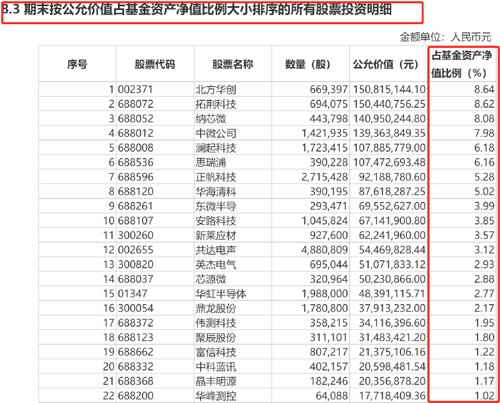Select stock name 澜起科技
The width and height of the screenshot is (500, 403).
pos(216,148)
